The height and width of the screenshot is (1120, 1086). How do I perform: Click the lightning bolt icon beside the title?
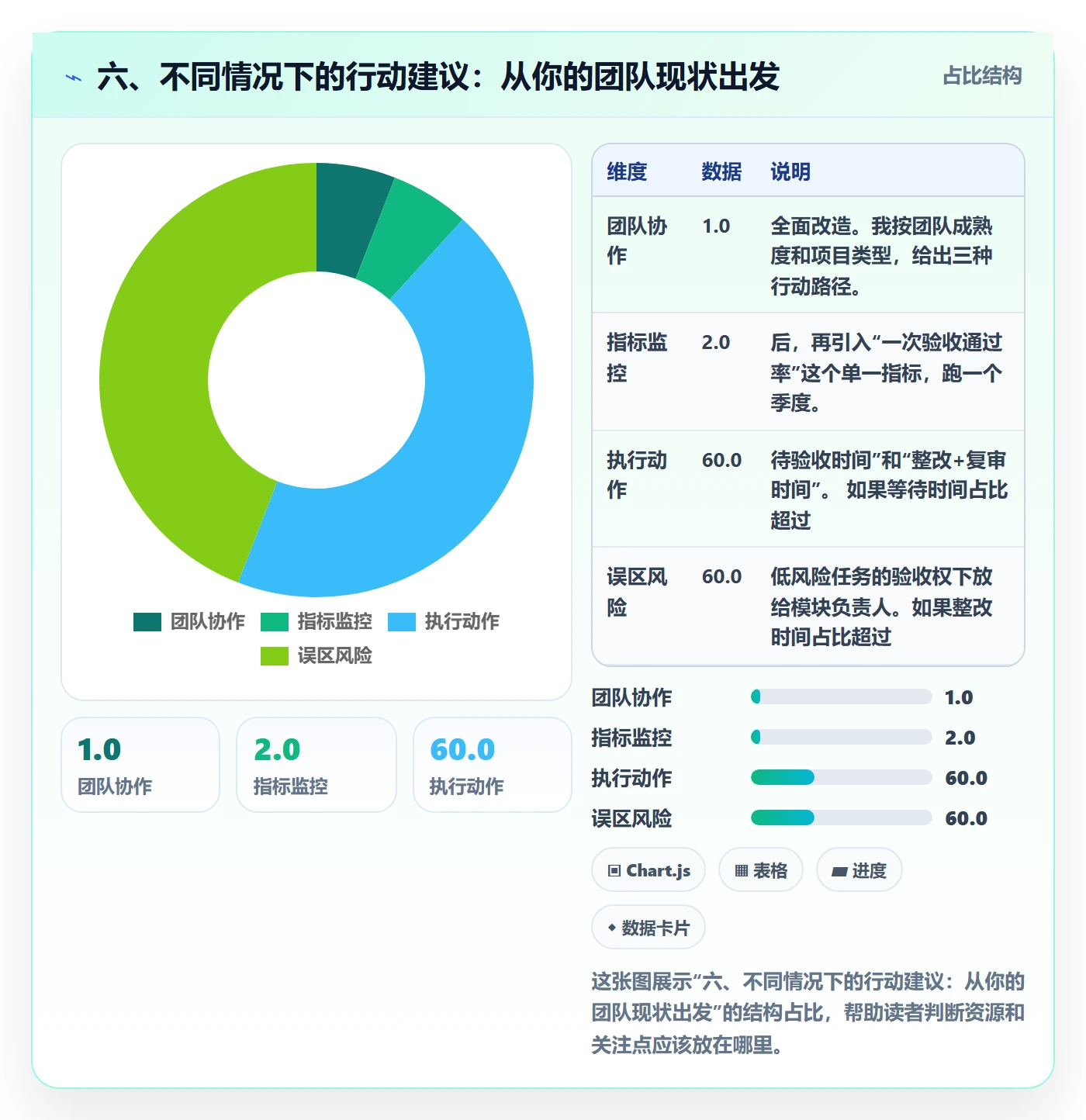pos(74,78)
